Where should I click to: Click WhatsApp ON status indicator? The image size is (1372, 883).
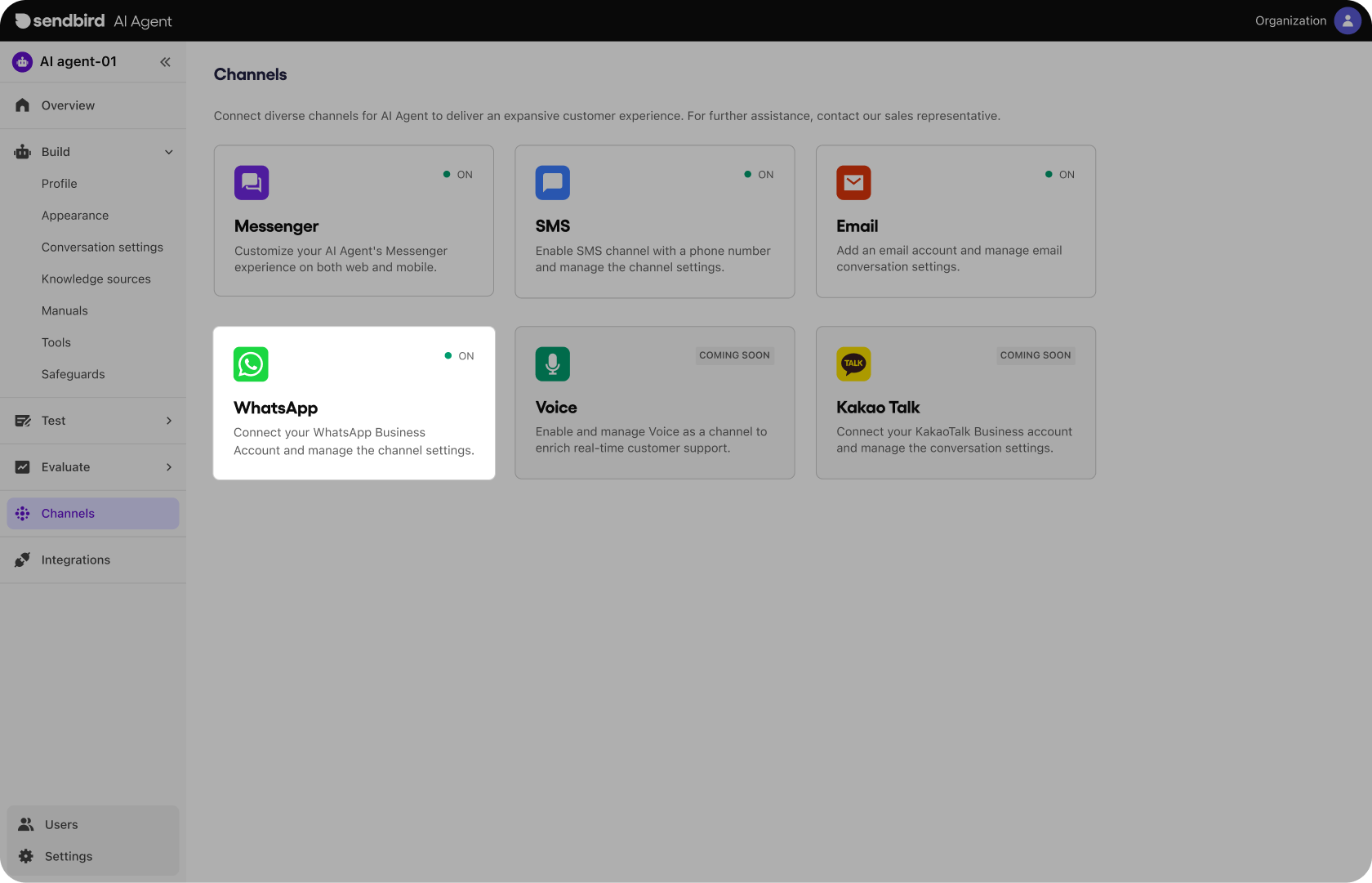459,356
